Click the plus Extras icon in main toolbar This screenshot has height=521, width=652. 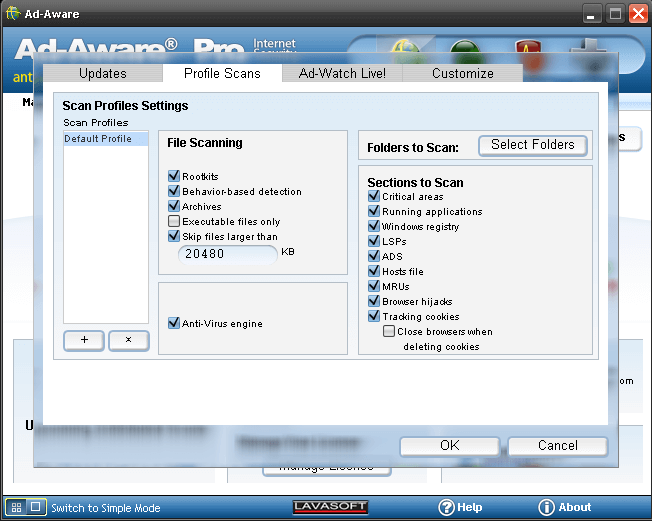pyautogui.click(x=588, y=50)
